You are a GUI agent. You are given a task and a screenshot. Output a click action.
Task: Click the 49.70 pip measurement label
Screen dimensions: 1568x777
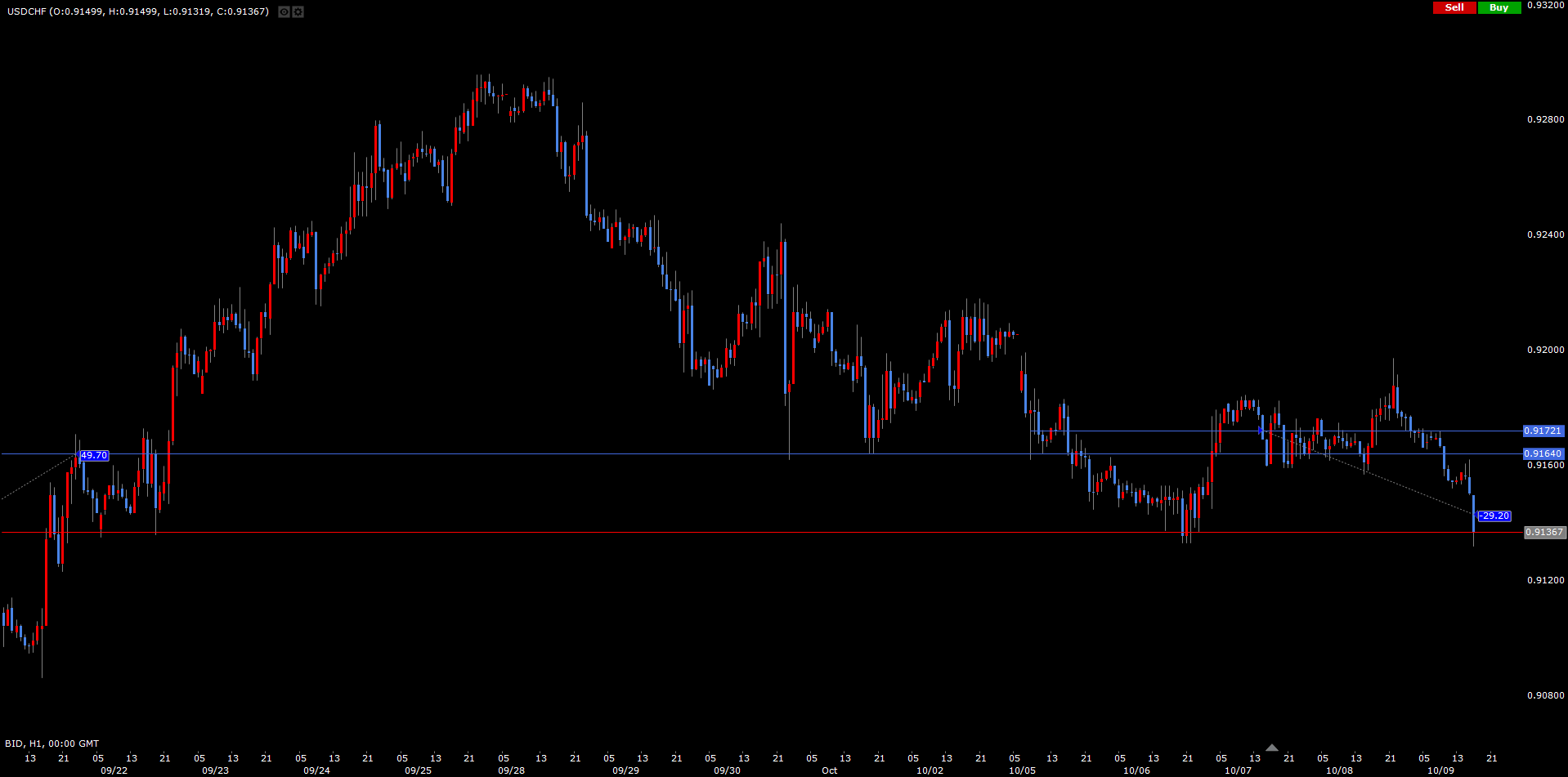(94, 455)
